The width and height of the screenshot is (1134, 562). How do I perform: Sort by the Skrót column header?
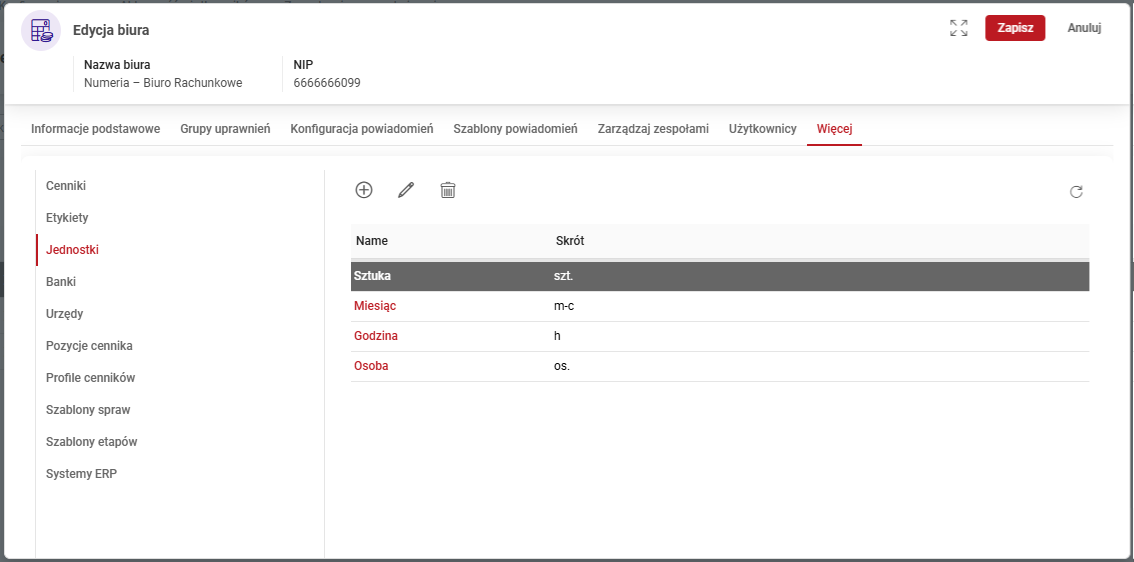click(x=570, y=241)
